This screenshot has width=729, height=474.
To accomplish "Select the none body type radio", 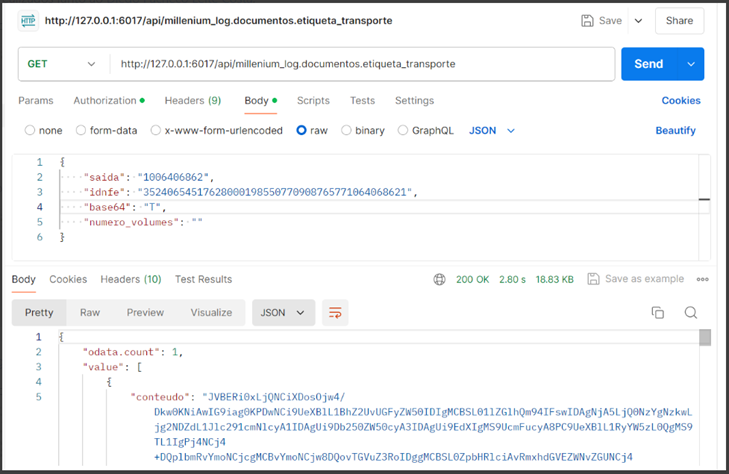I will pyautogui.click(x=30, y=130).
